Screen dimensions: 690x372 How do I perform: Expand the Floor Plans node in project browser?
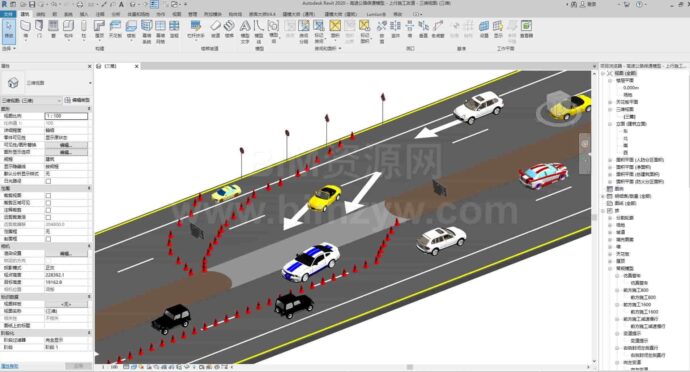click(610, 81)
